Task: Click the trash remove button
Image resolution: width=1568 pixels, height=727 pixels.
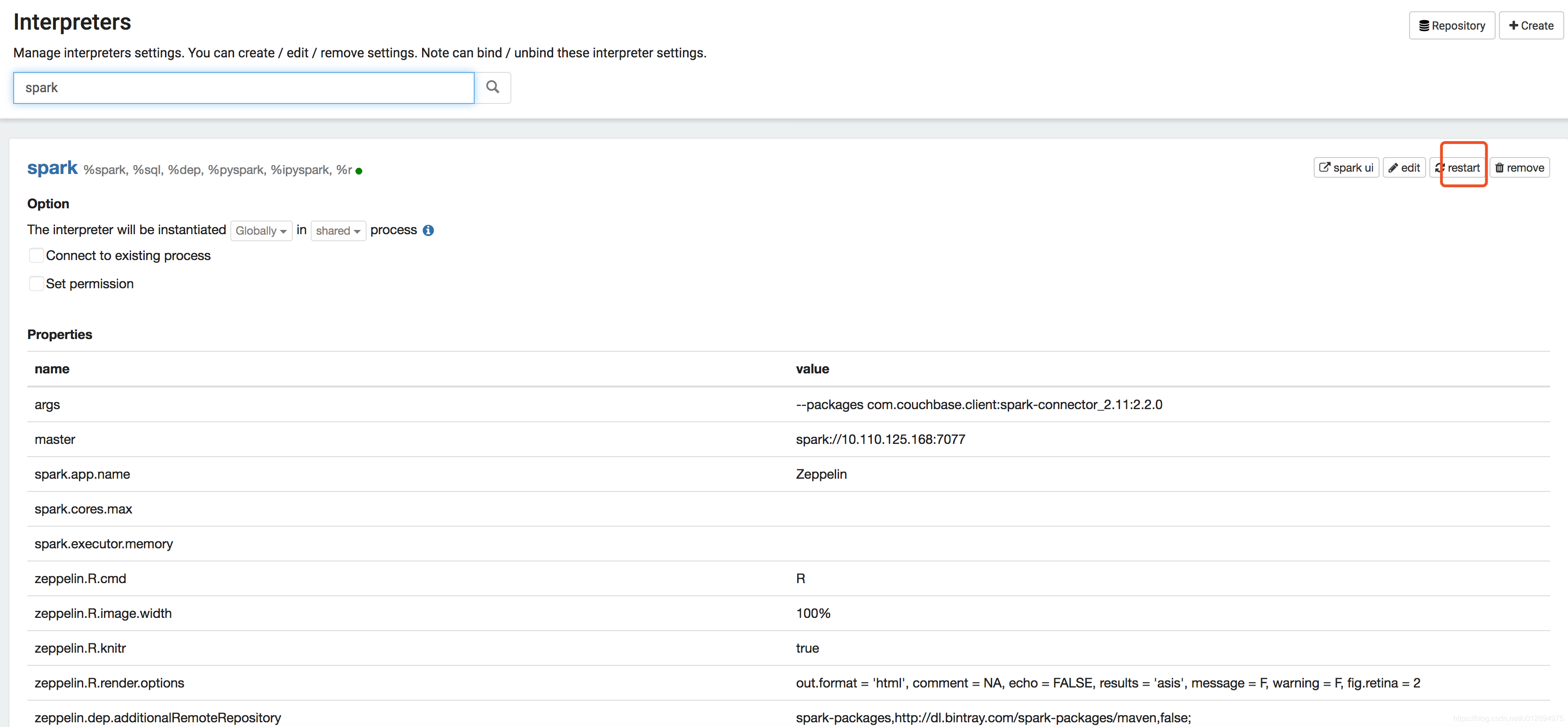Action: tap(1519, 167)
